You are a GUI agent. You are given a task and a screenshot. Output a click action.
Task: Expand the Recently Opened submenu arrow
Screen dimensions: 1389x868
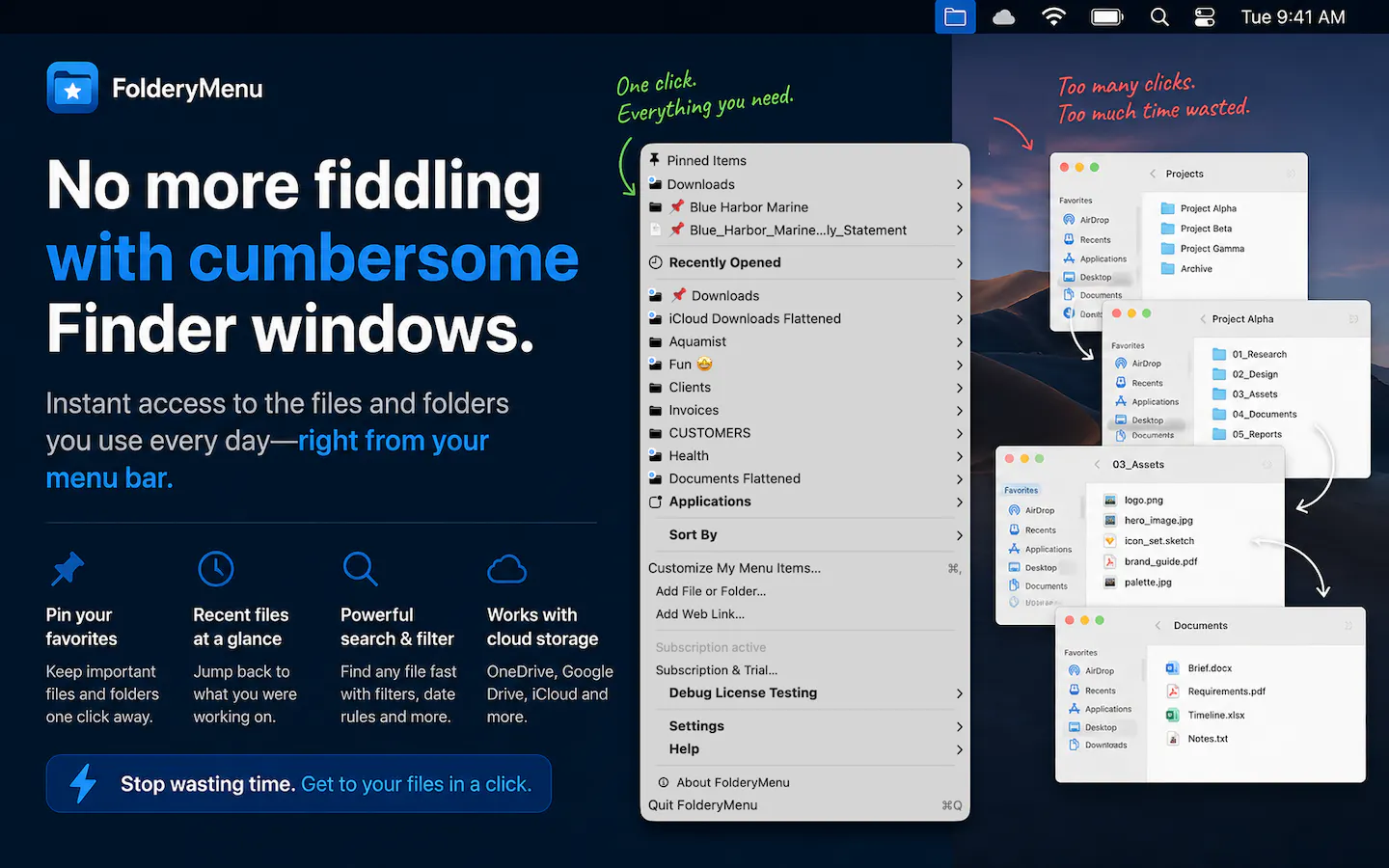pyautogui.click(x=960, y=263)
